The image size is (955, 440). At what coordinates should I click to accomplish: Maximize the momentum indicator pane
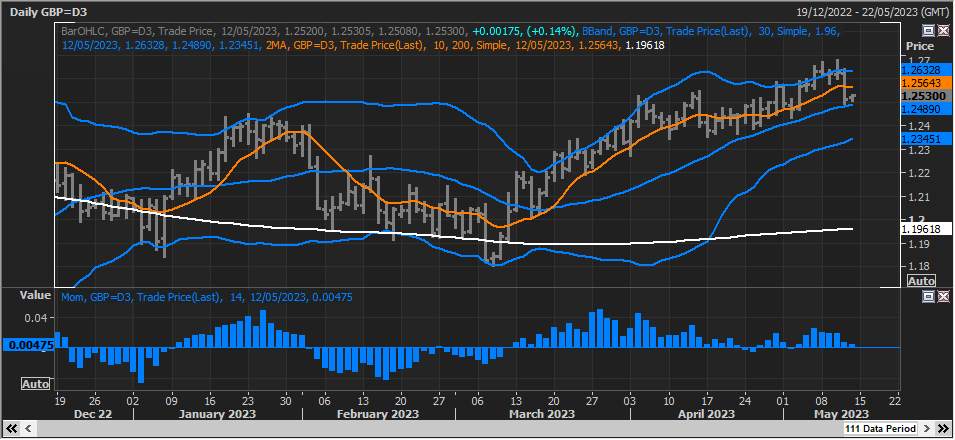pyautogui.click(x=929, y=297)
